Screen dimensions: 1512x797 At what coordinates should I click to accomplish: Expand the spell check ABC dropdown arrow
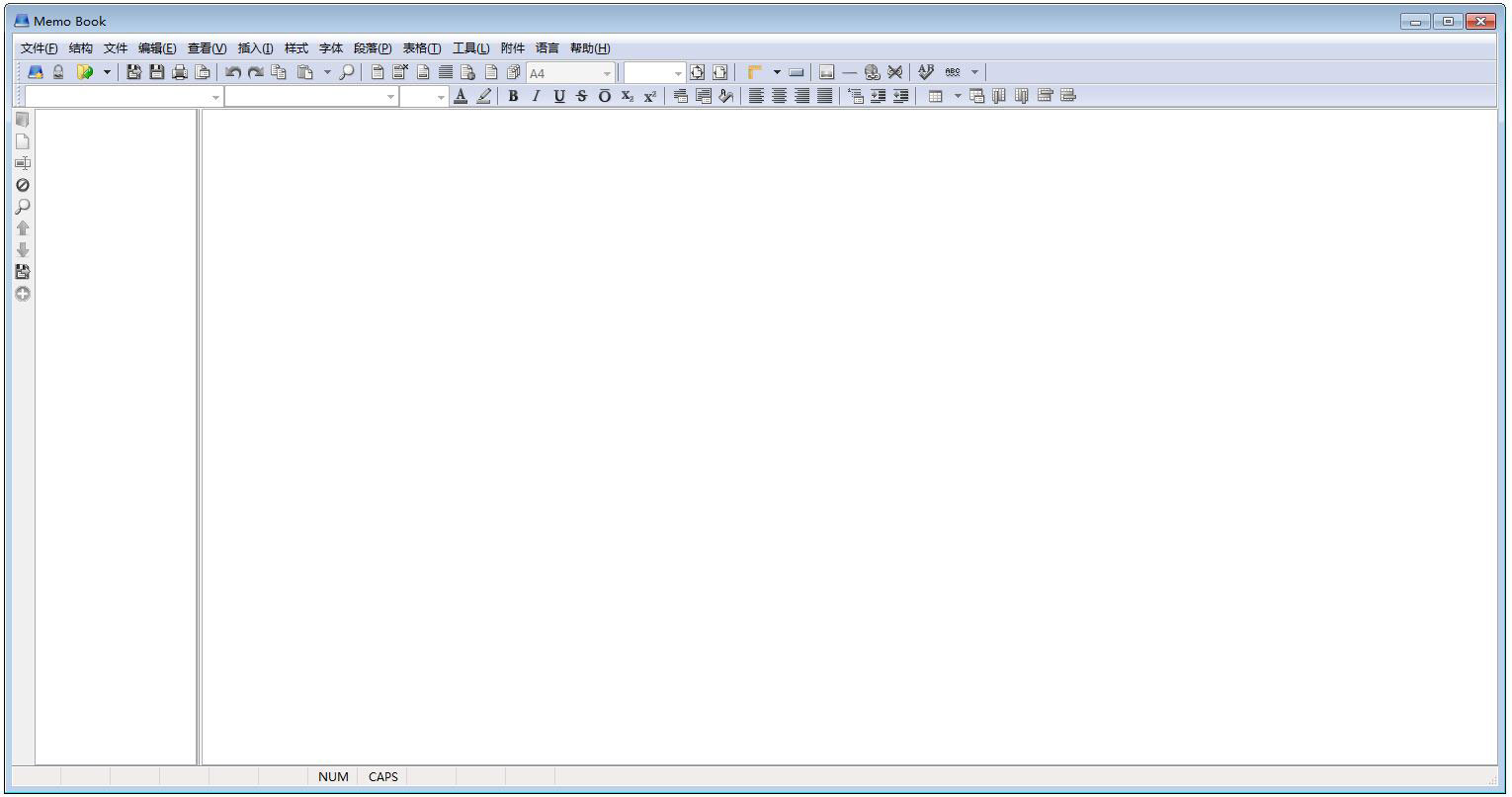pyautogui.click(x=974, y=72)
